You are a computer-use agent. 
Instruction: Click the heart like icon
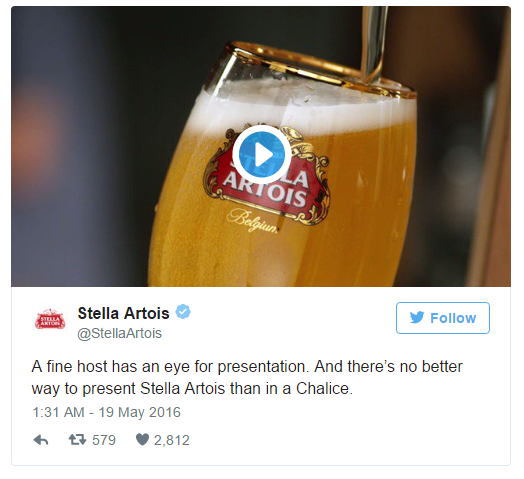point(142,440)
